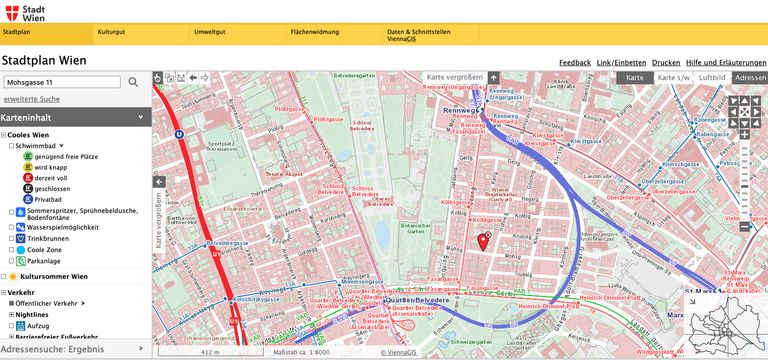Switch map to Luftbild view
This screenshot has height=360, width=768.
(x=712, y=78)
